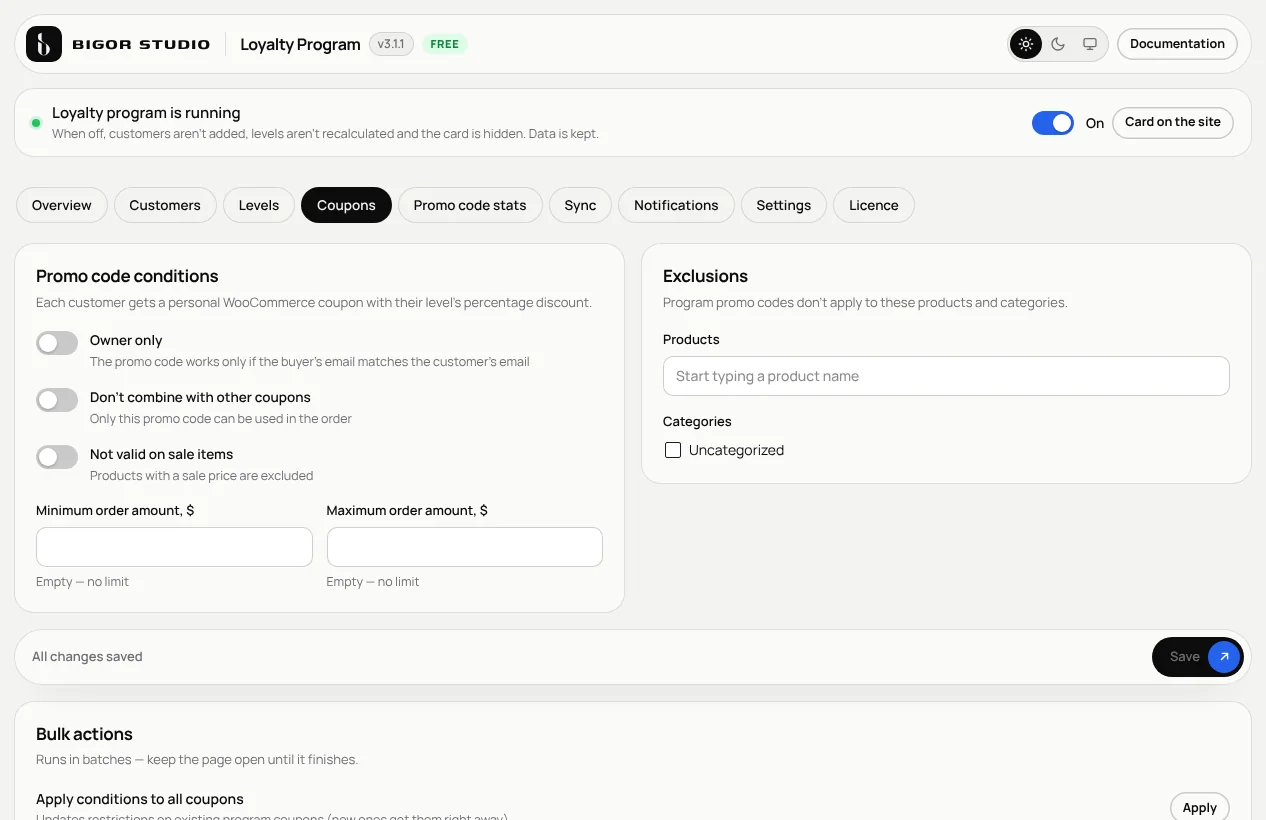Toggle Not valid on sale items
1266x820 pixels.
point(57,457)
